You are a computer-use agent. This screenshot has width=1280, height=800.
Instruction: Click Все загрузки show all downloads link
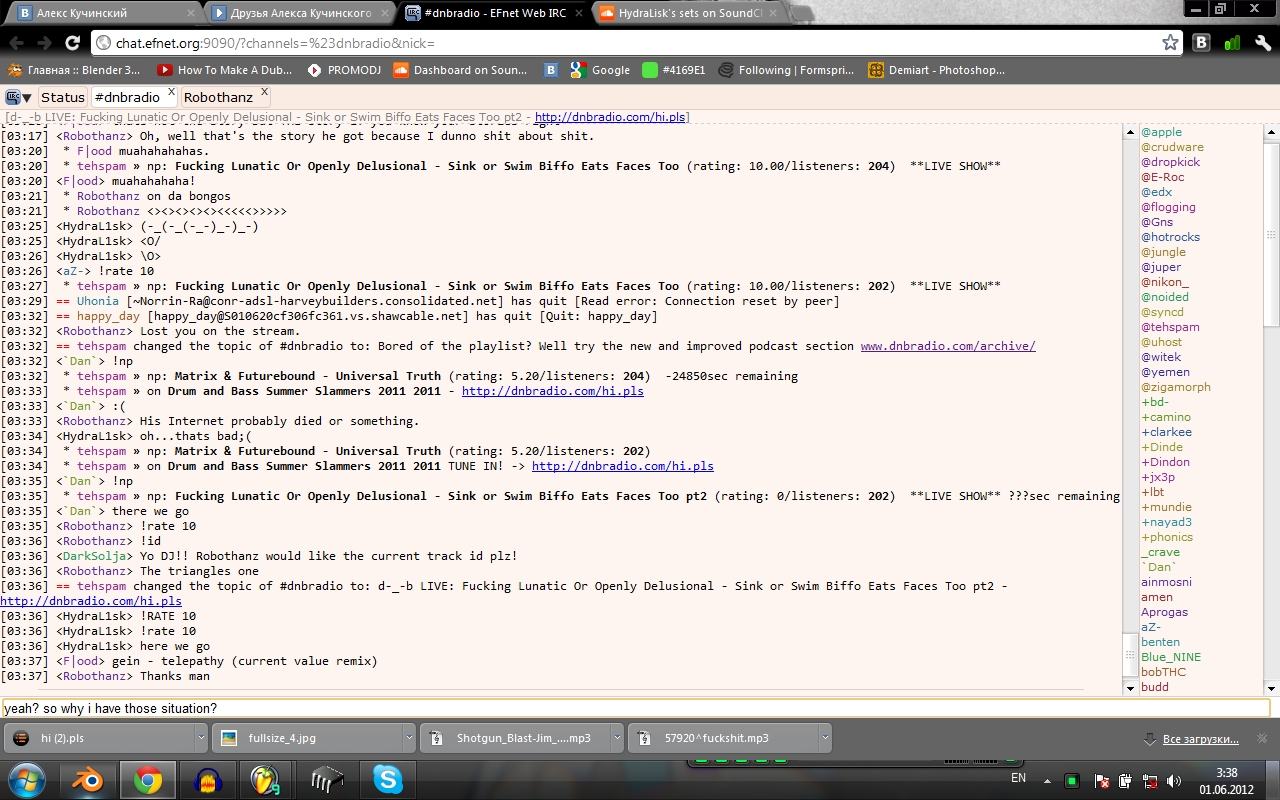click(1200, 739)
